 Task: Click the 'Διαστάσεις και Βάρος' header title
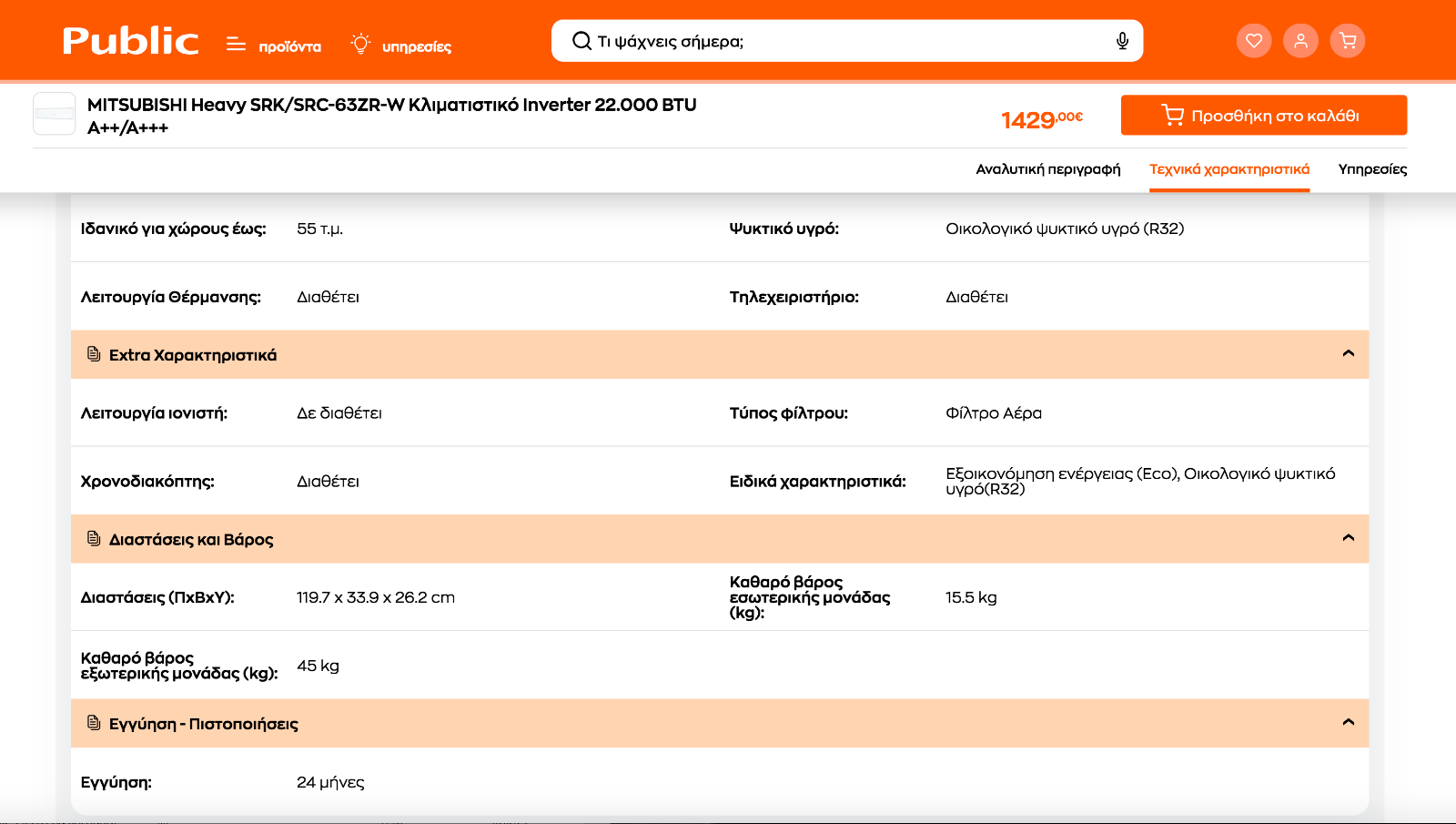191,540
